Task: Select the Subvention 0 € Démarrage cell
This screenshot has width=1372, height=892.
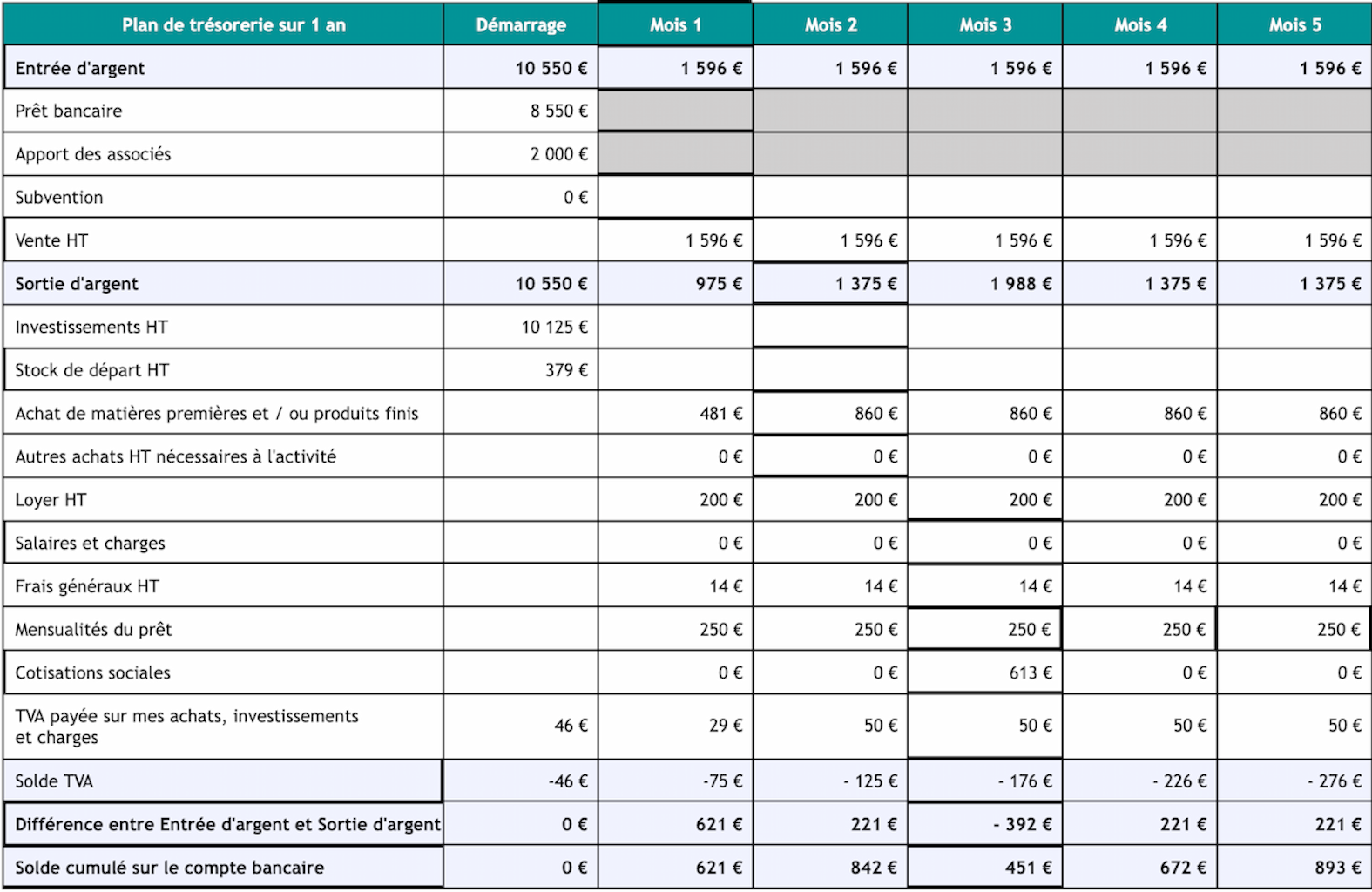Action: coord(521,197)
